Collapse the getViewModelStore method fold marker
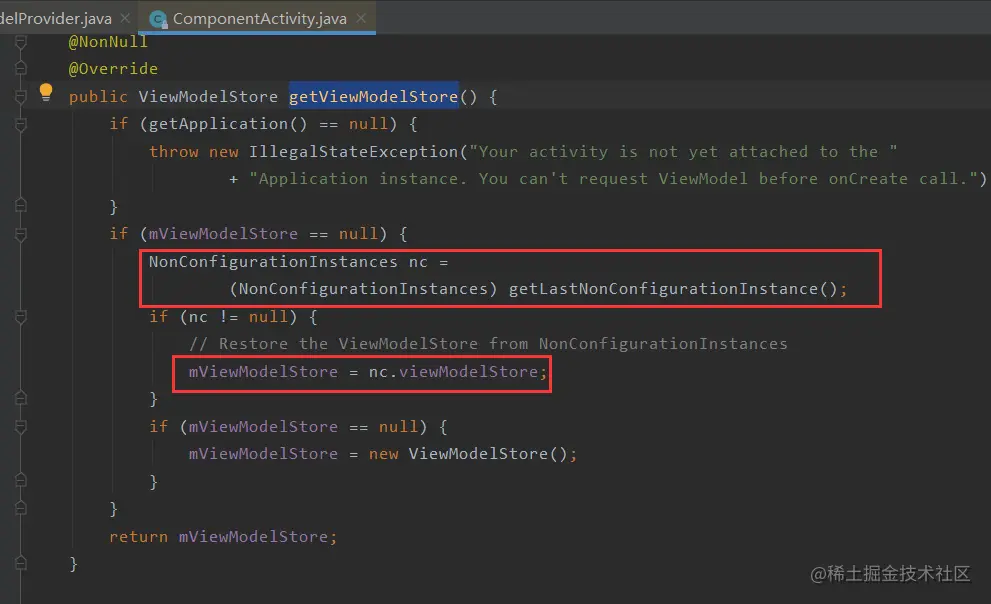Screen dimensions: 991x604 coord(20,97)
